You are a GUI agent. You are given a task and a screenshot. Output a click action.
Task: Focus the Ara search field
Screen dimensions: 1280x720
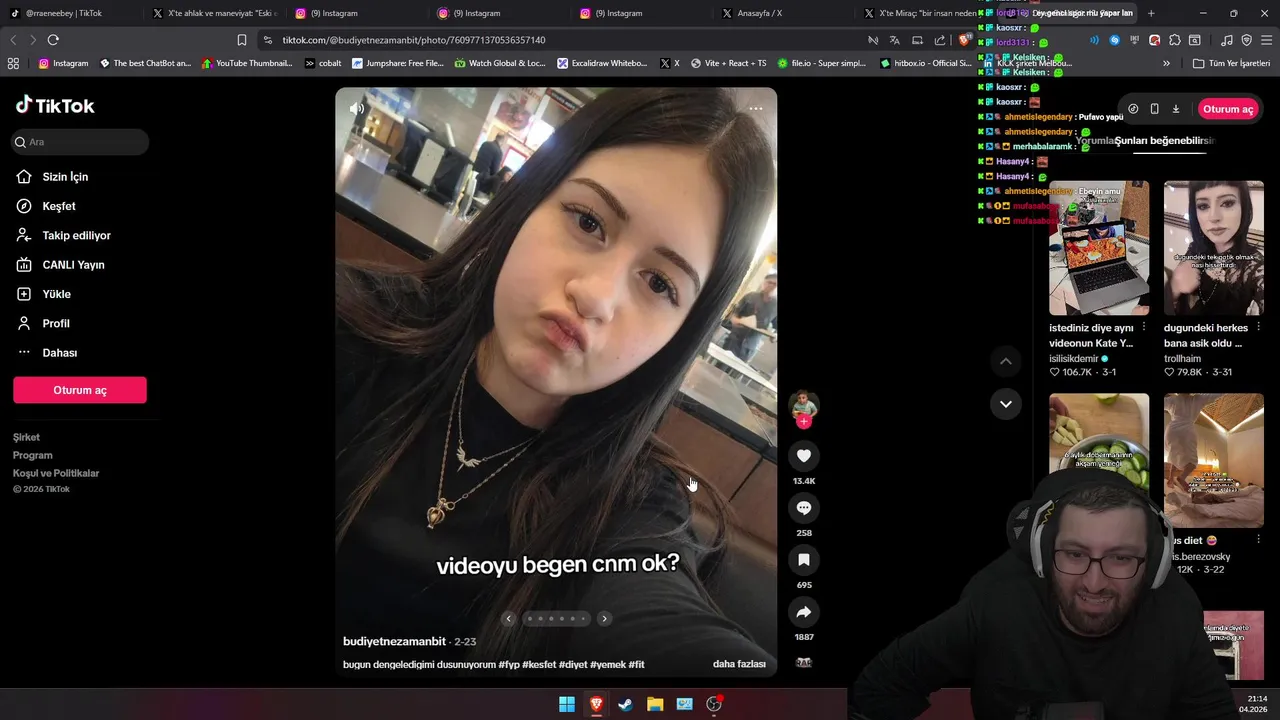[80, 142]
